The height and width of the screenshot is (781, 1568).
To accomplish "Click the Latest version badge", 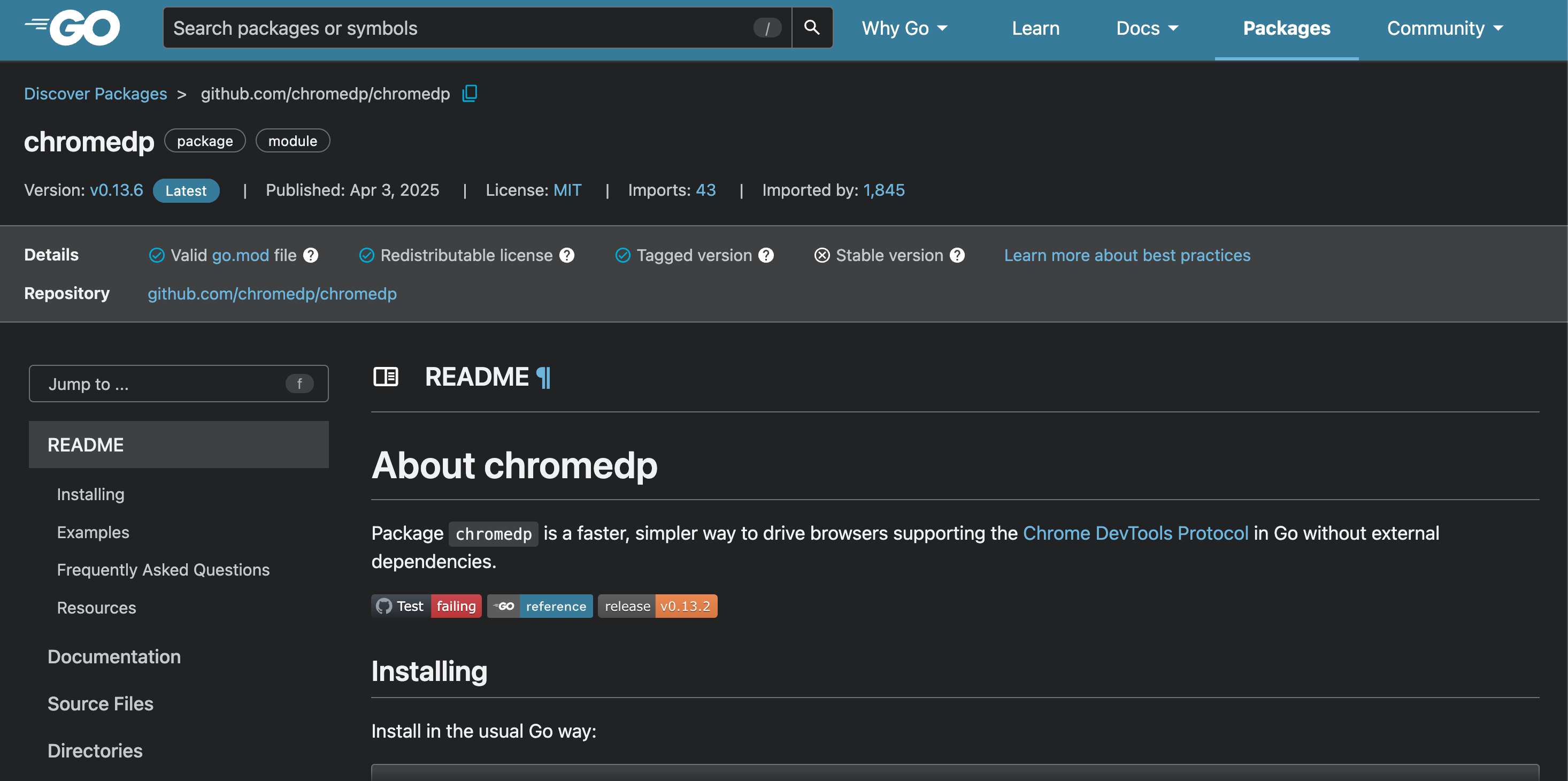I will pos(186,190).
